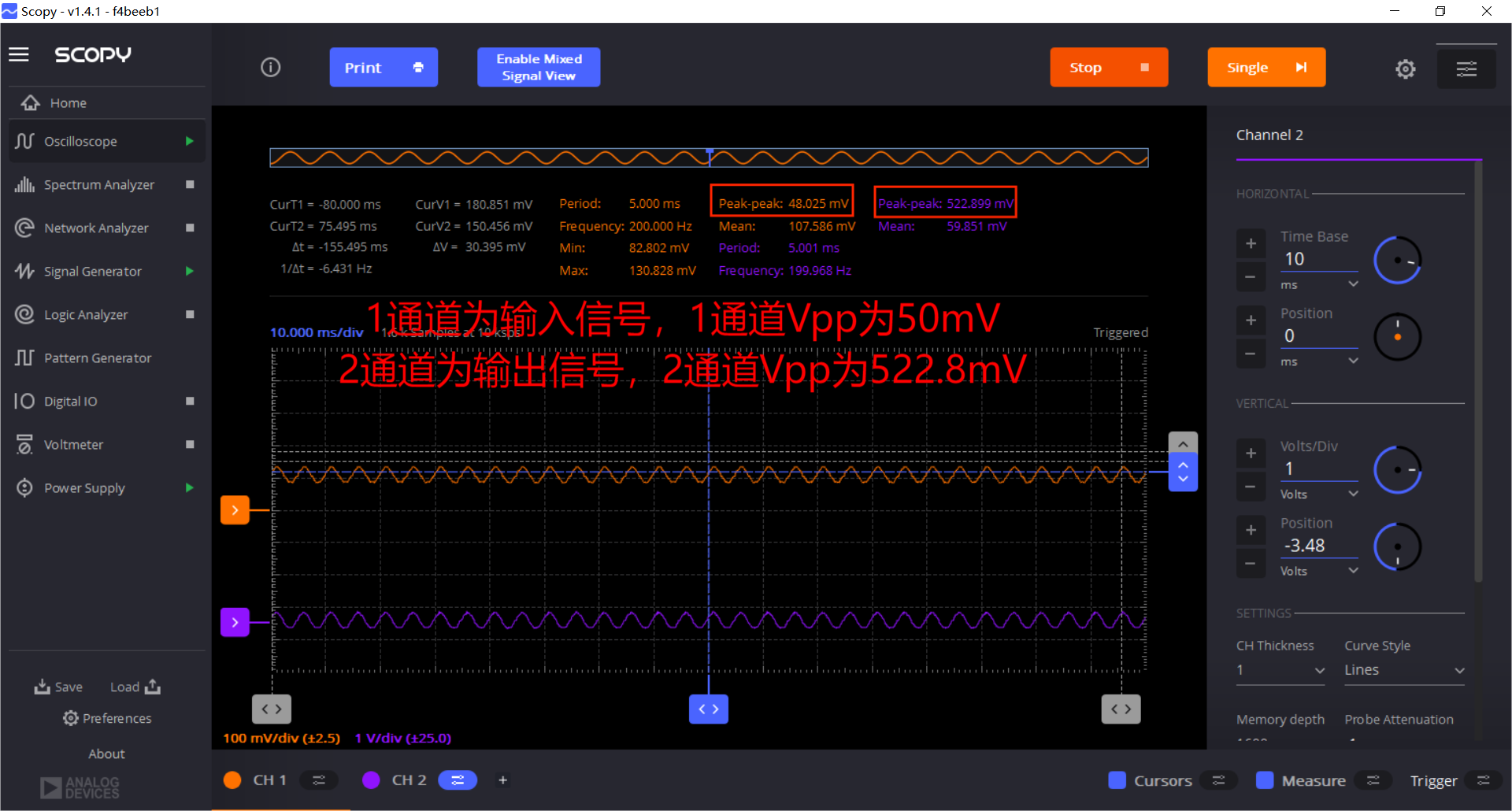
Task: Increase Volts/Div with plus
Action: 1251,454
